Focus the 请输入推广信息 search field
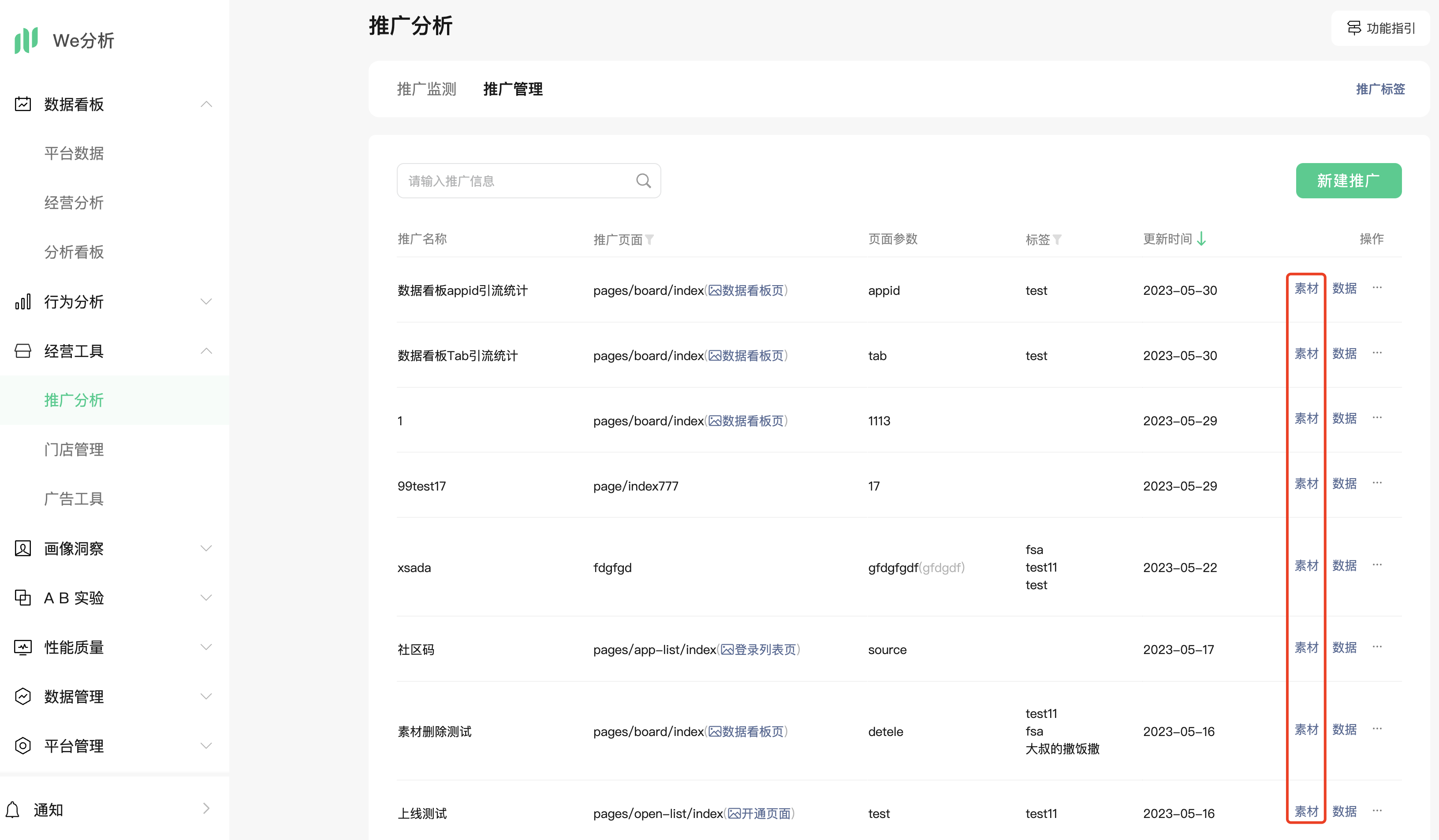 coord(529,181)
